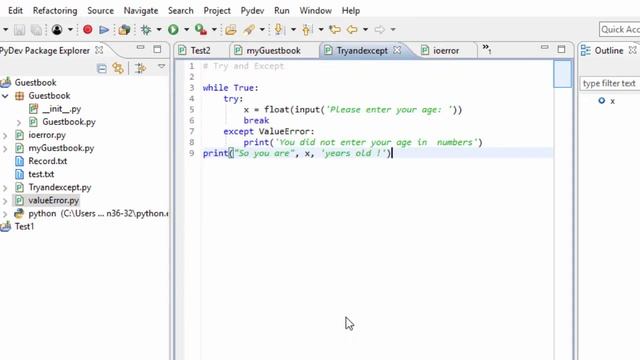The image size is (640, 360).
Task: Click the Quick Access search box
Action: (620, 29)
